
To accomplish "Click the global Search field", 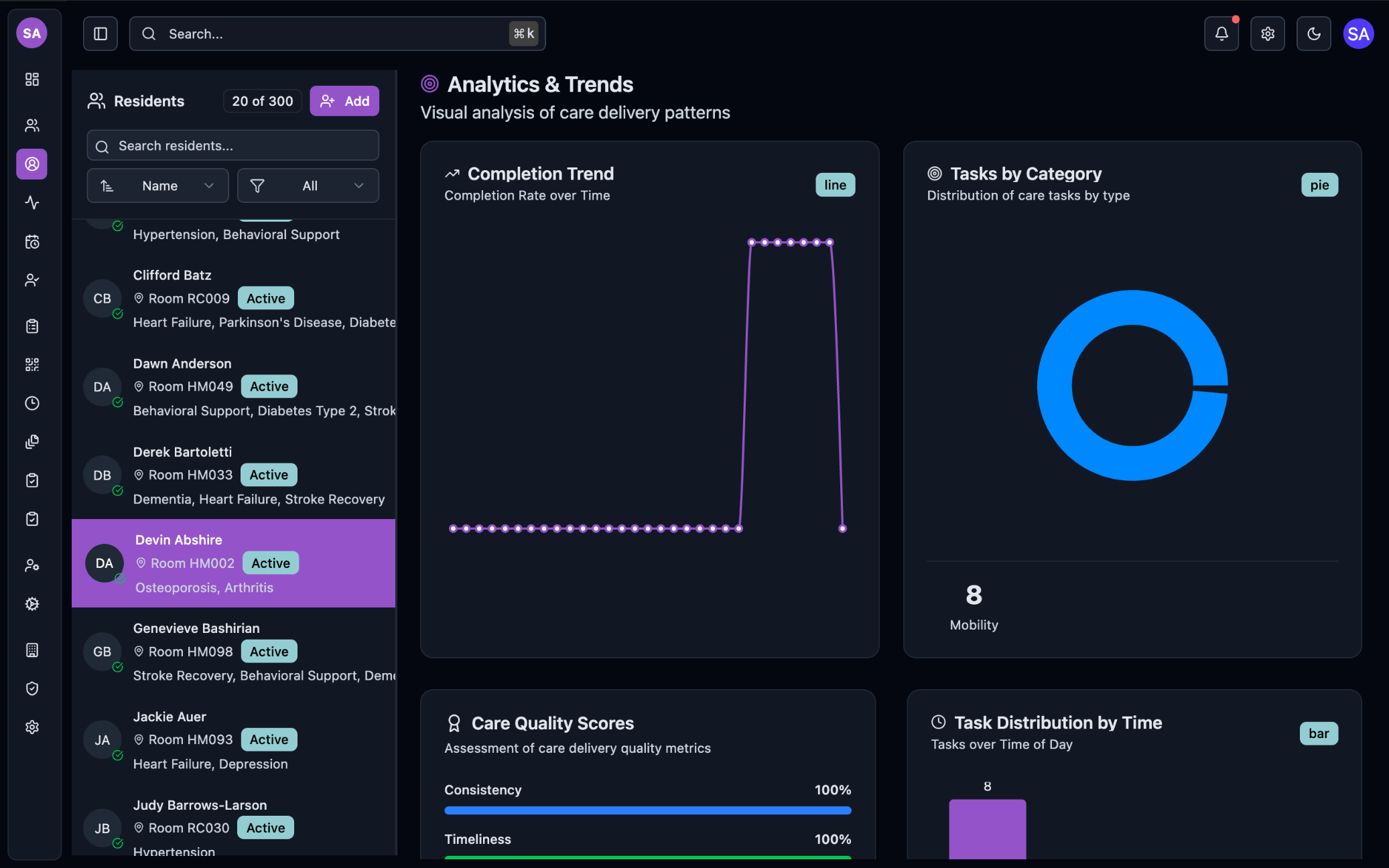I will 337,33.
